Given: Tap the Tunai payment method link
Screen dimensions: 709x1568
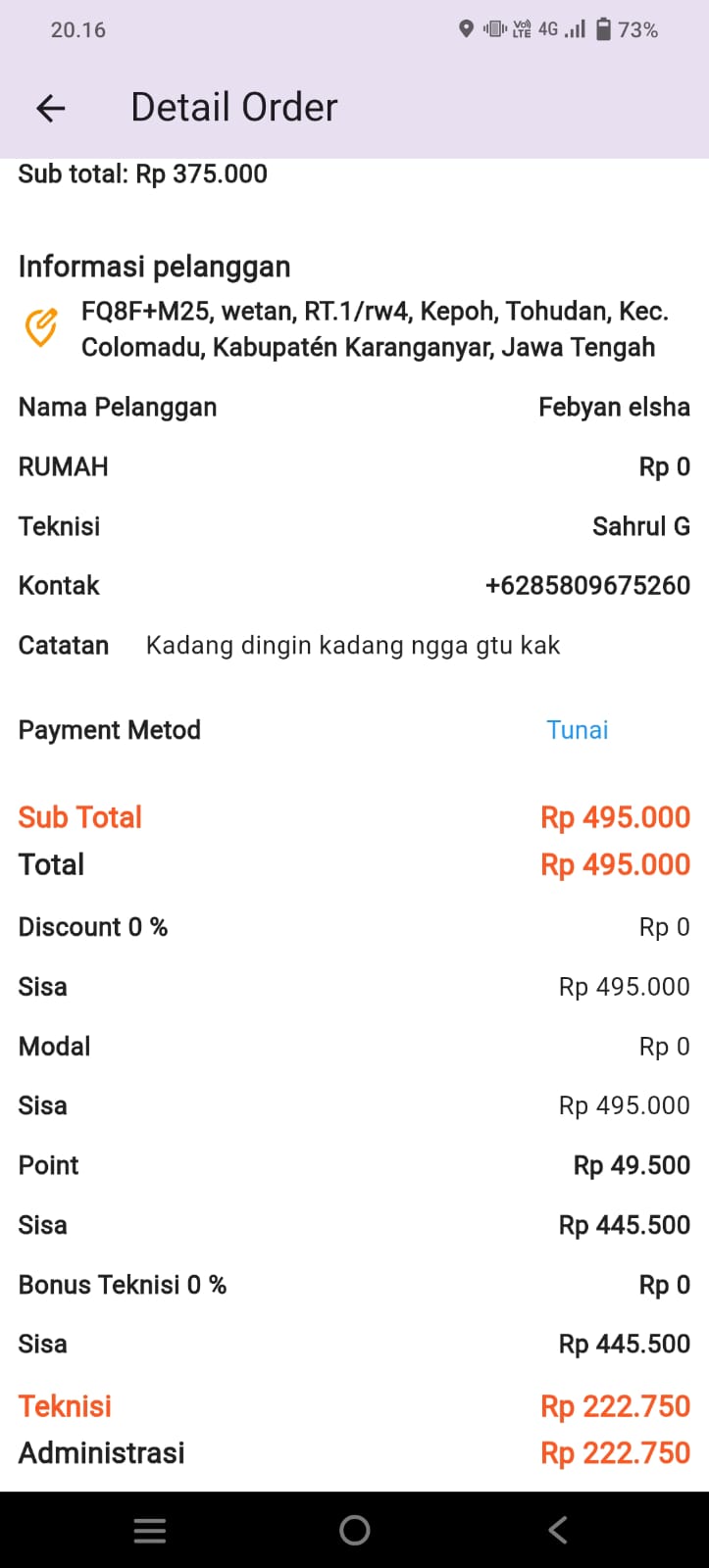Looking at the screenshot, I should [x=577, y=730].
